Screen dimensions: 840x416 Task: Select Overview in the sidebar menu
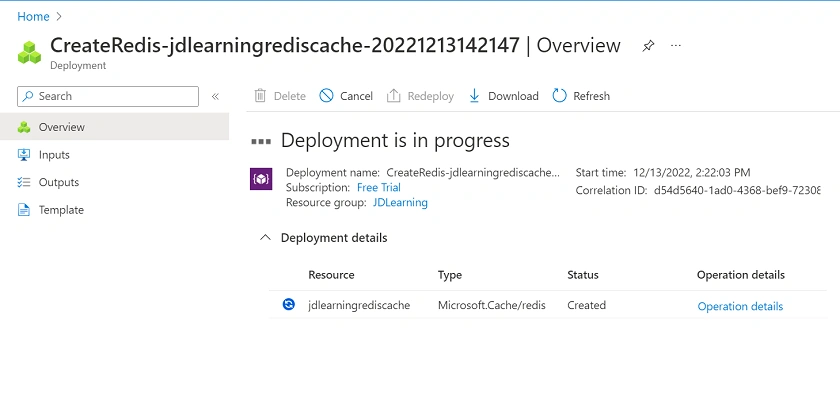coord(114,127)
